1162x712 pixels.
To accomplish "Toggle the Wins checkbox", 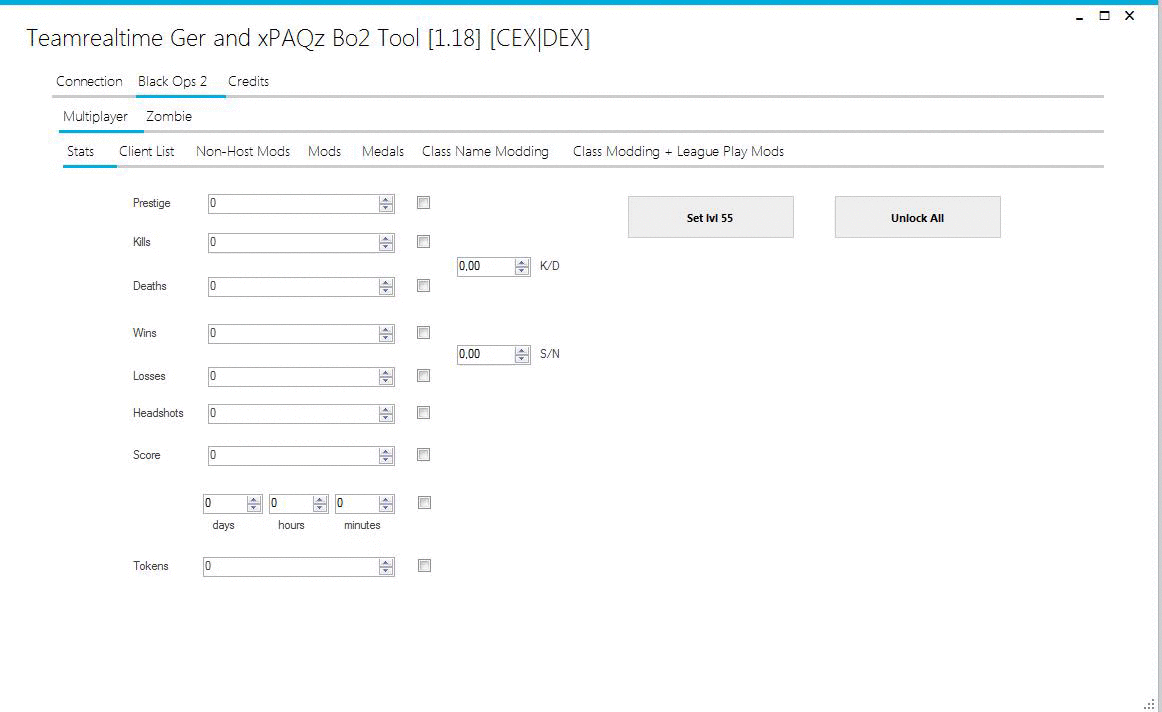I will coord(423,333).
